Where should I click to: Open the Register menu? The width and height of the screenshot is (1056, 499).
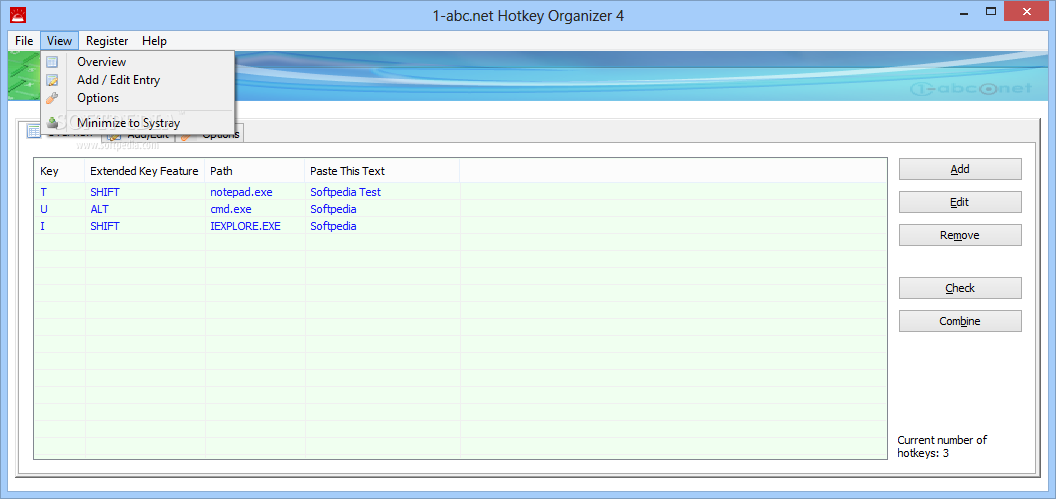pyautogui.click(x=107, y=41)
